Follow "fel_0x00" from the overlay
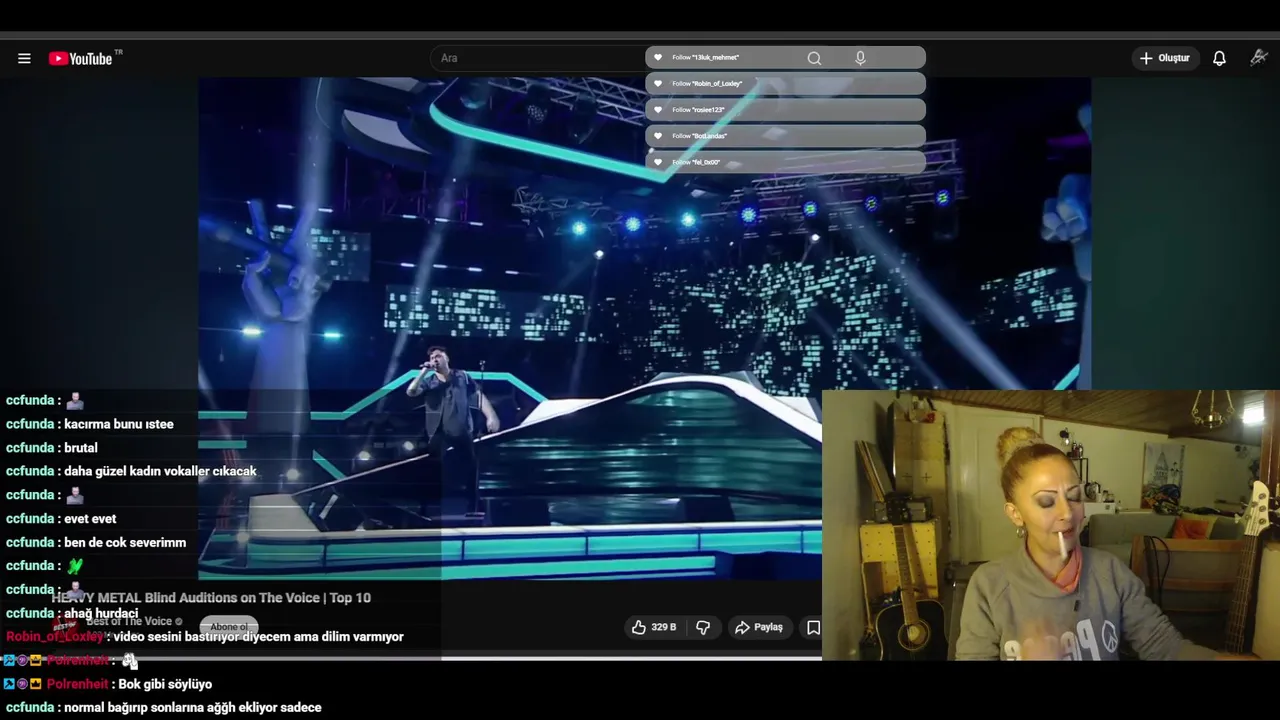 785,162
